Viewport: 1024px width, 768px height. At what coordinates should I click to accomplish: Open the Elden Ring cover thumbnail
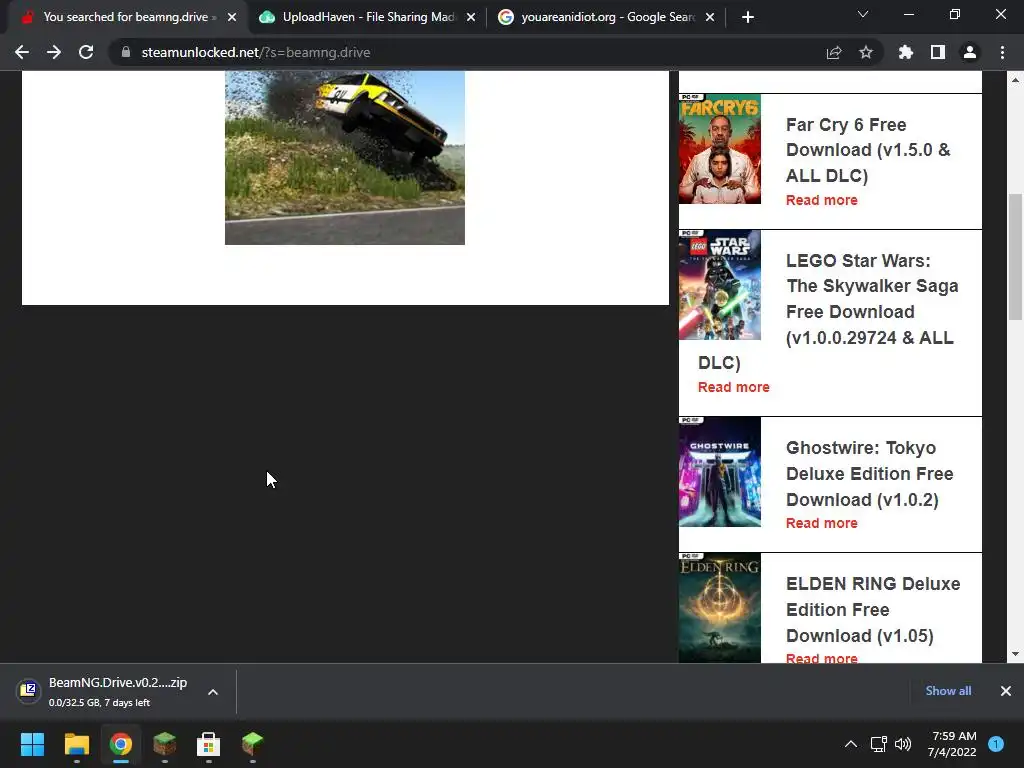click(720, 608)
